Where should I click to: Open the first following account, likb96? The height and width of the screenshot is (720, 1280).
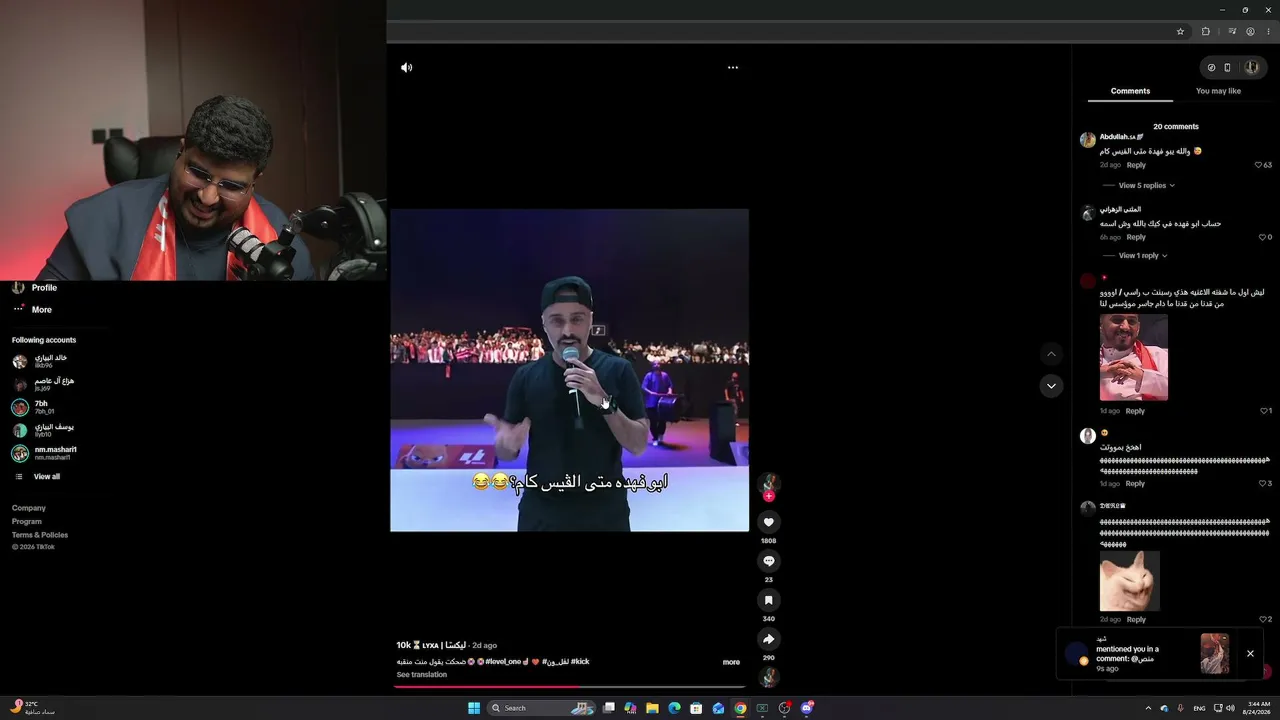point(40,361)
